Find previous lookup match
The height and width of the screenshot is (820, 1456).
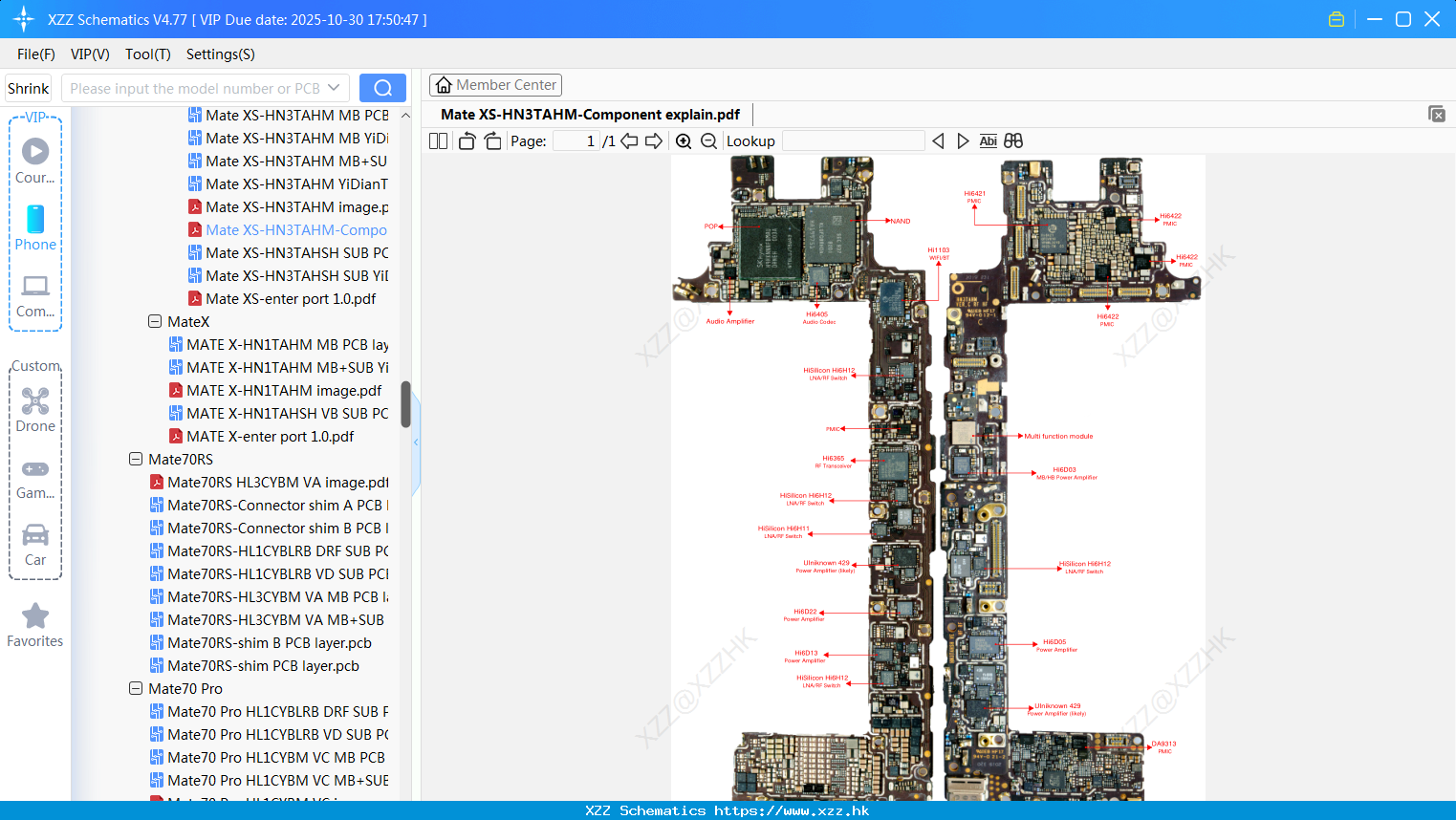pyautogui.click(x=938, y=141)
